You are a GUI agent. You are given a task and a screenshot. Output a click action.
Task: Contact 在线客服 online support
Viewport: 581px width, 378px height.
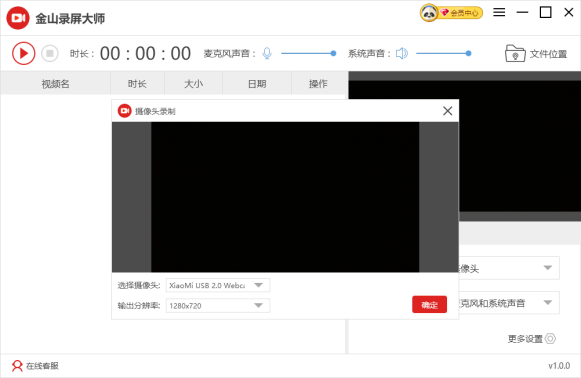(35, 366)
